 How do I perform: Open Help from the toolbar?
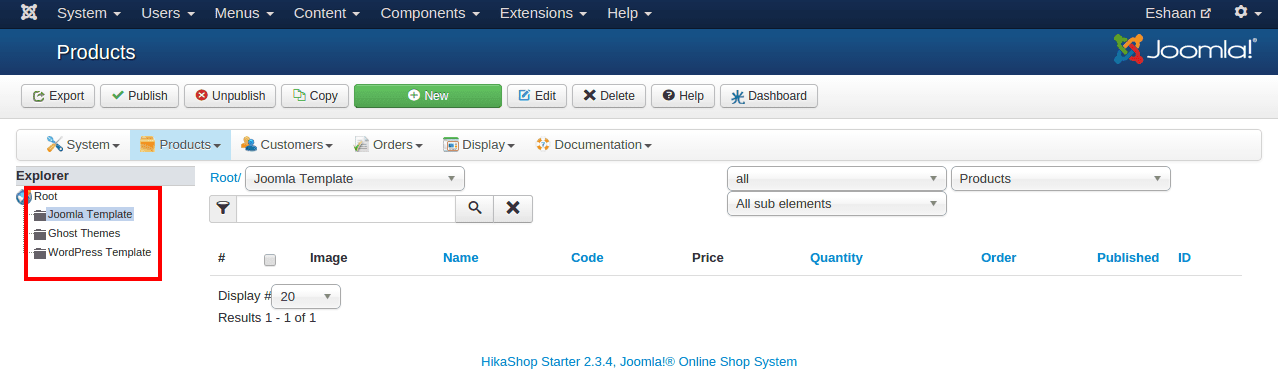click(683, 96)
